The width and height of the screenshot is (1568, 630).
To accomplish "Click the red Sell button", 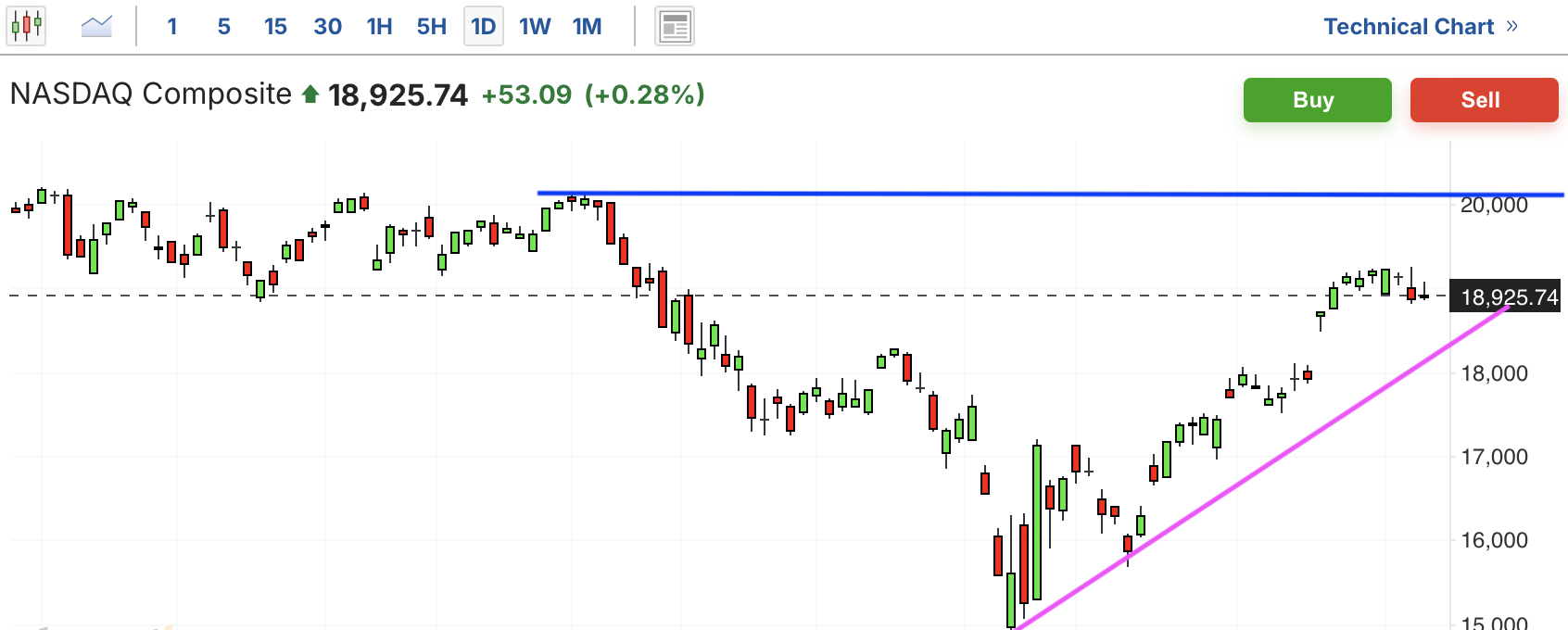I will (x=1484, y=100).
